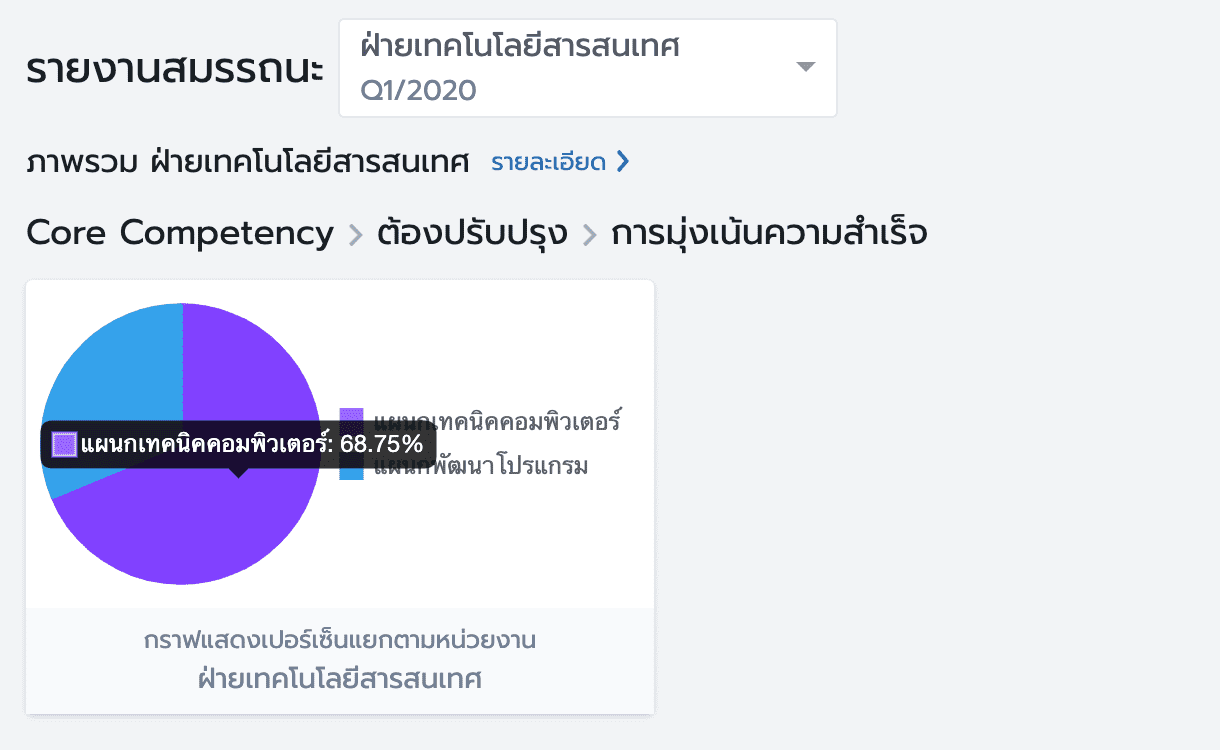Click the blue chevron beside รายละเอียด
The image size is (1220, 750).
coord(622,162)
